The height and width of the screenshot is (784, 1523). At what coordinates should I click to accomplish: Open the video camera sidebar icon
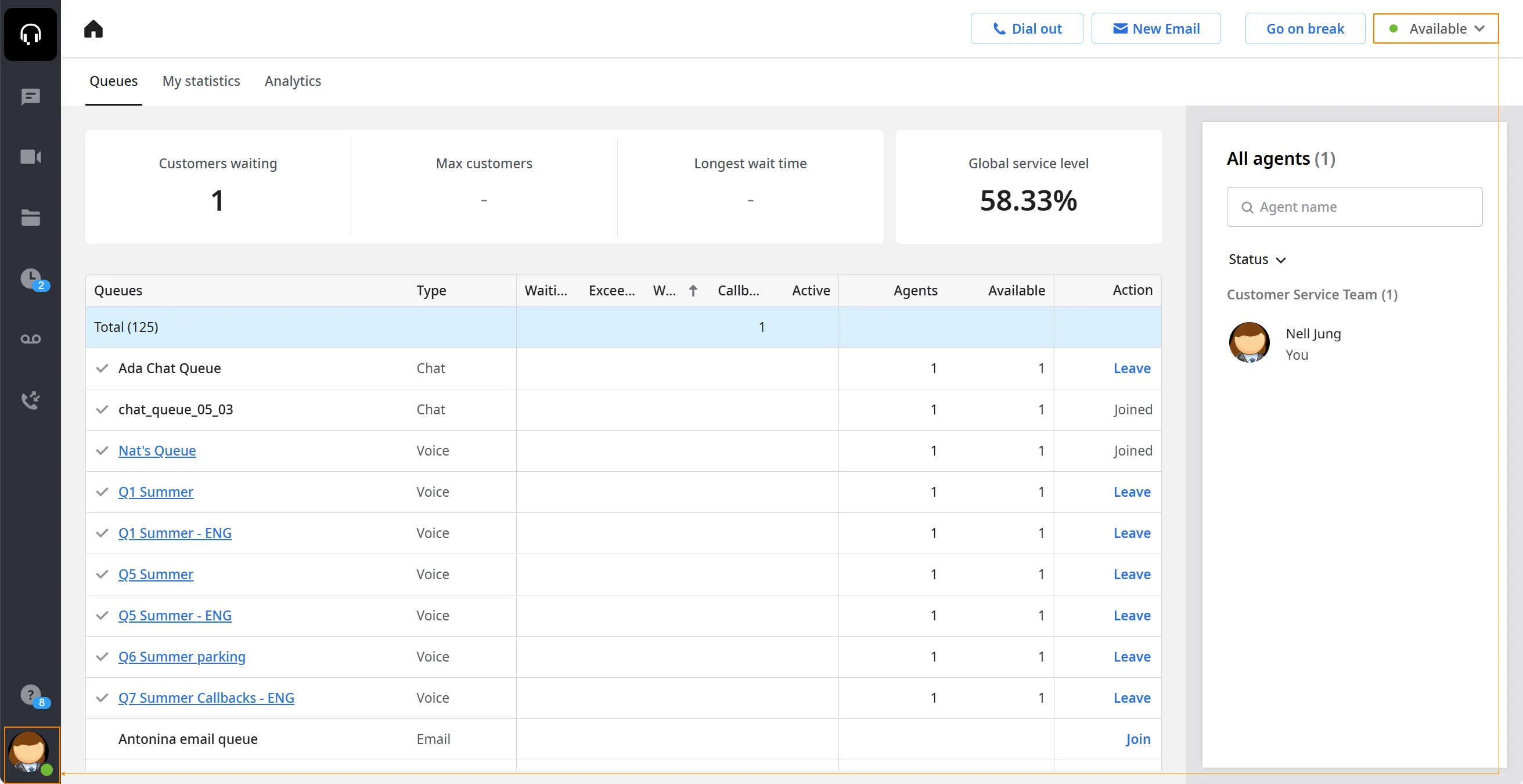[x=30, y=157]
